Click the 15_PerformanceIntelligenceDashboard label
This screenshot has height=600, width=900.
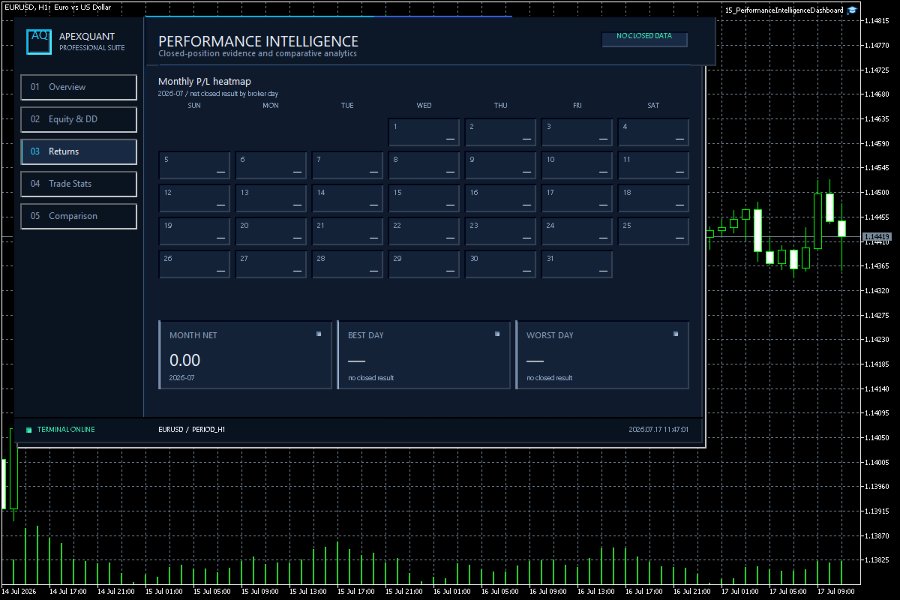pos(784,10)
